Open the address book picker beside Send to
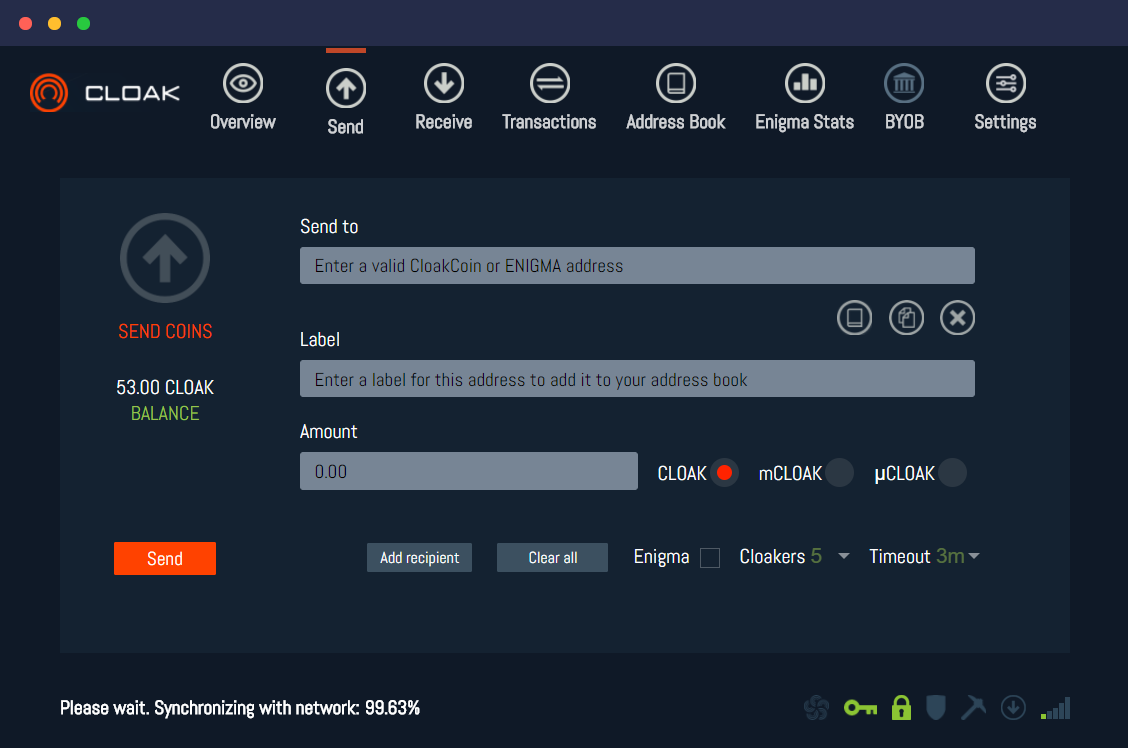This screenshot has width=1128, height=748. point(855,317)
